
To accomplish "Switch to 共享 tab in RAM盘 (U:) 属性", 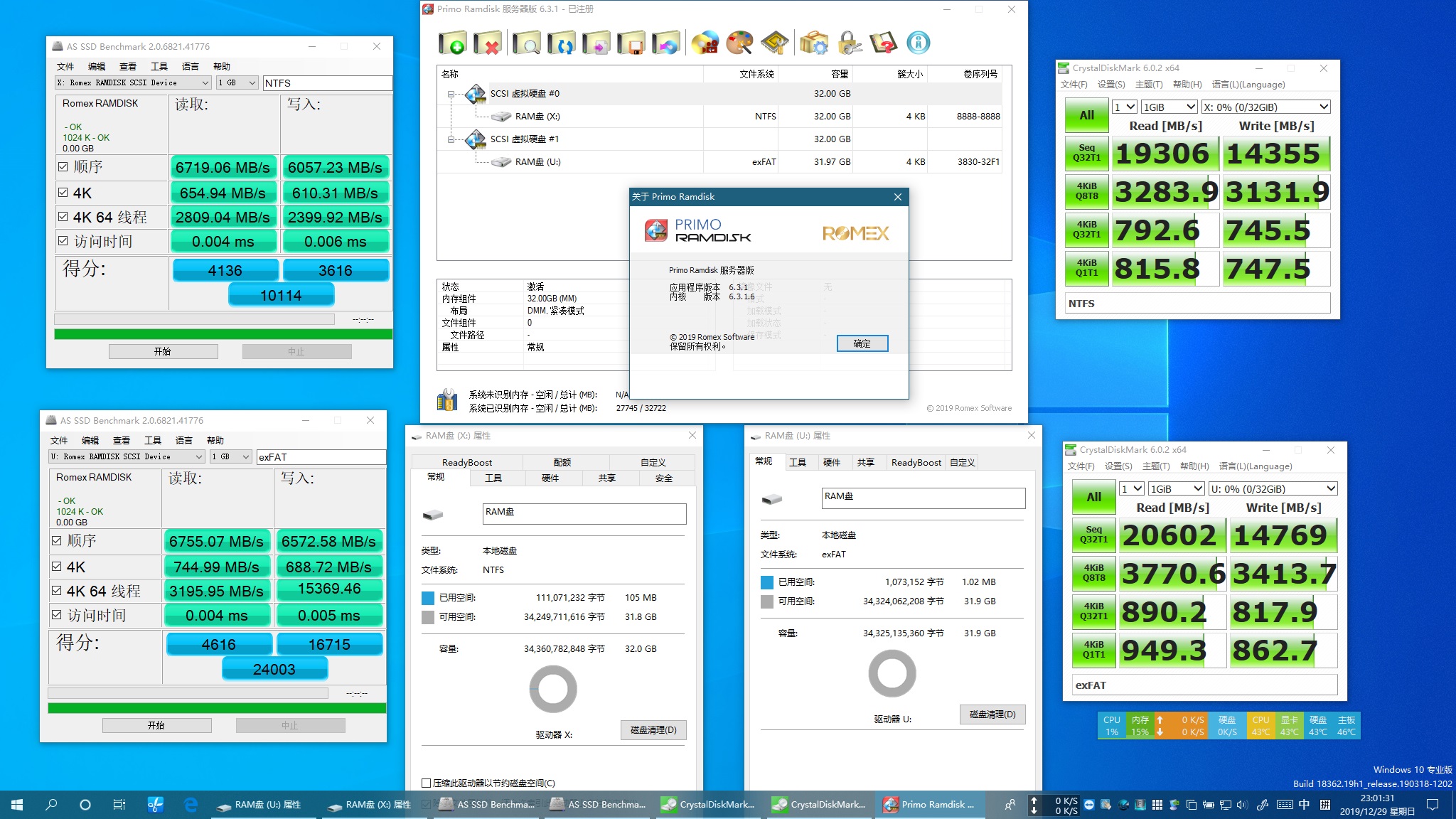I will [865, 462].
